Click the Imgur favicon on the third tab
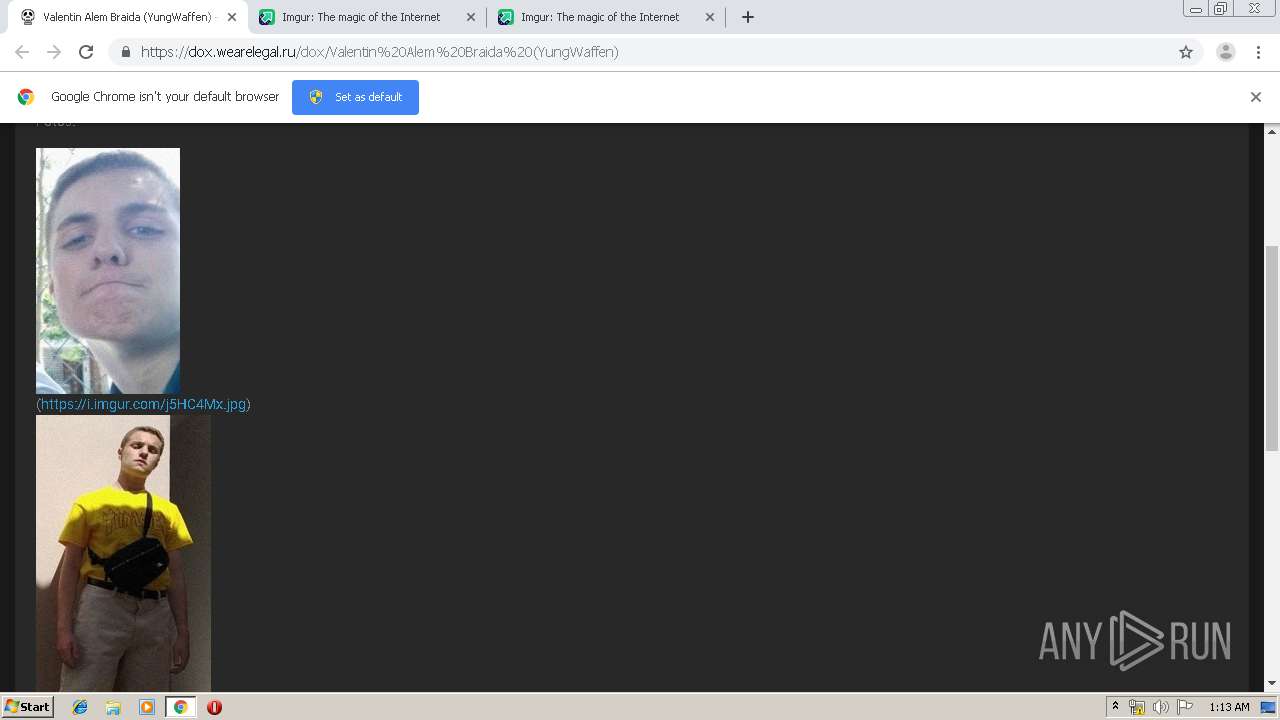 pyautogui.click(x=506, y=17)
